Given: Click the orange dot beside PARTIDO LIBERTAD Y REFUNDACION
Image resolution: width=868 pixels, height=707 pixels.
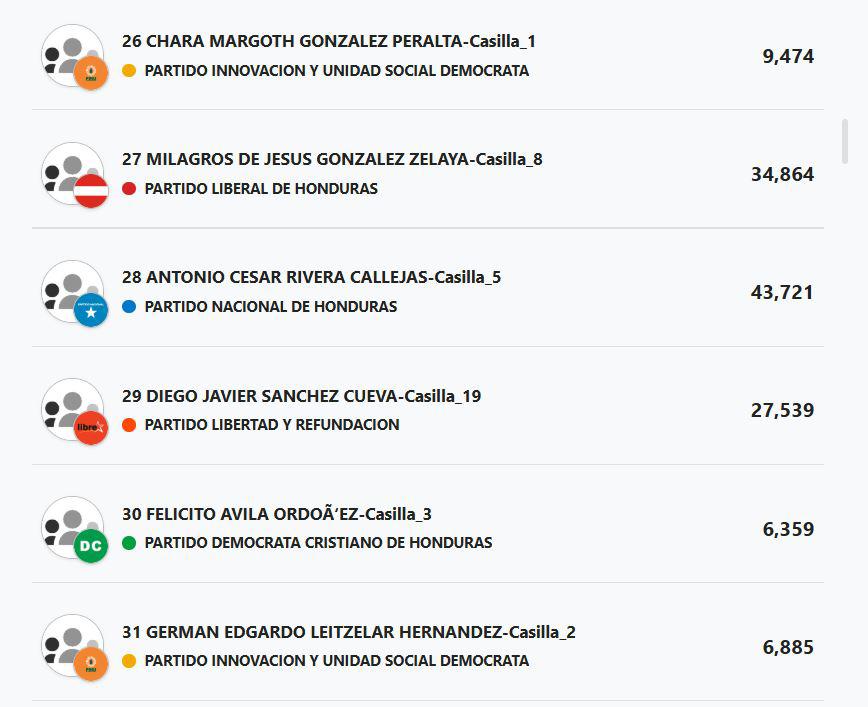Looking at the screenshot, I should [x=131, y=425].
